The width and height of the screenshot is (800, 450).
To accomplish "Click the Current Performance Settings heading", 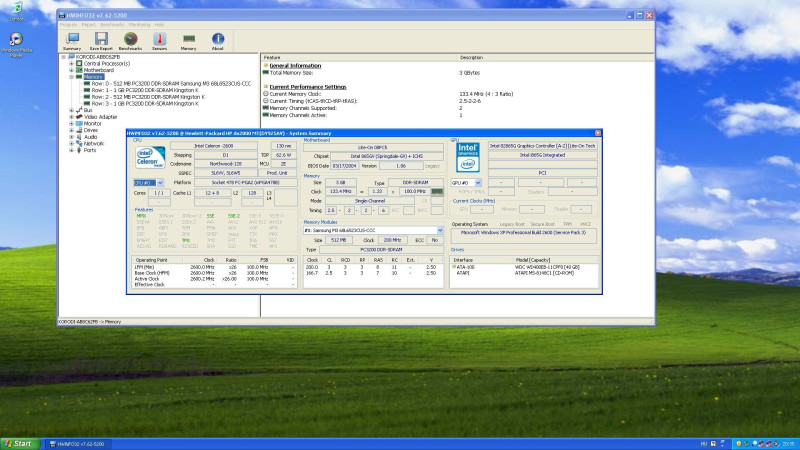I will pyautogui.click(x=308, y=87).
